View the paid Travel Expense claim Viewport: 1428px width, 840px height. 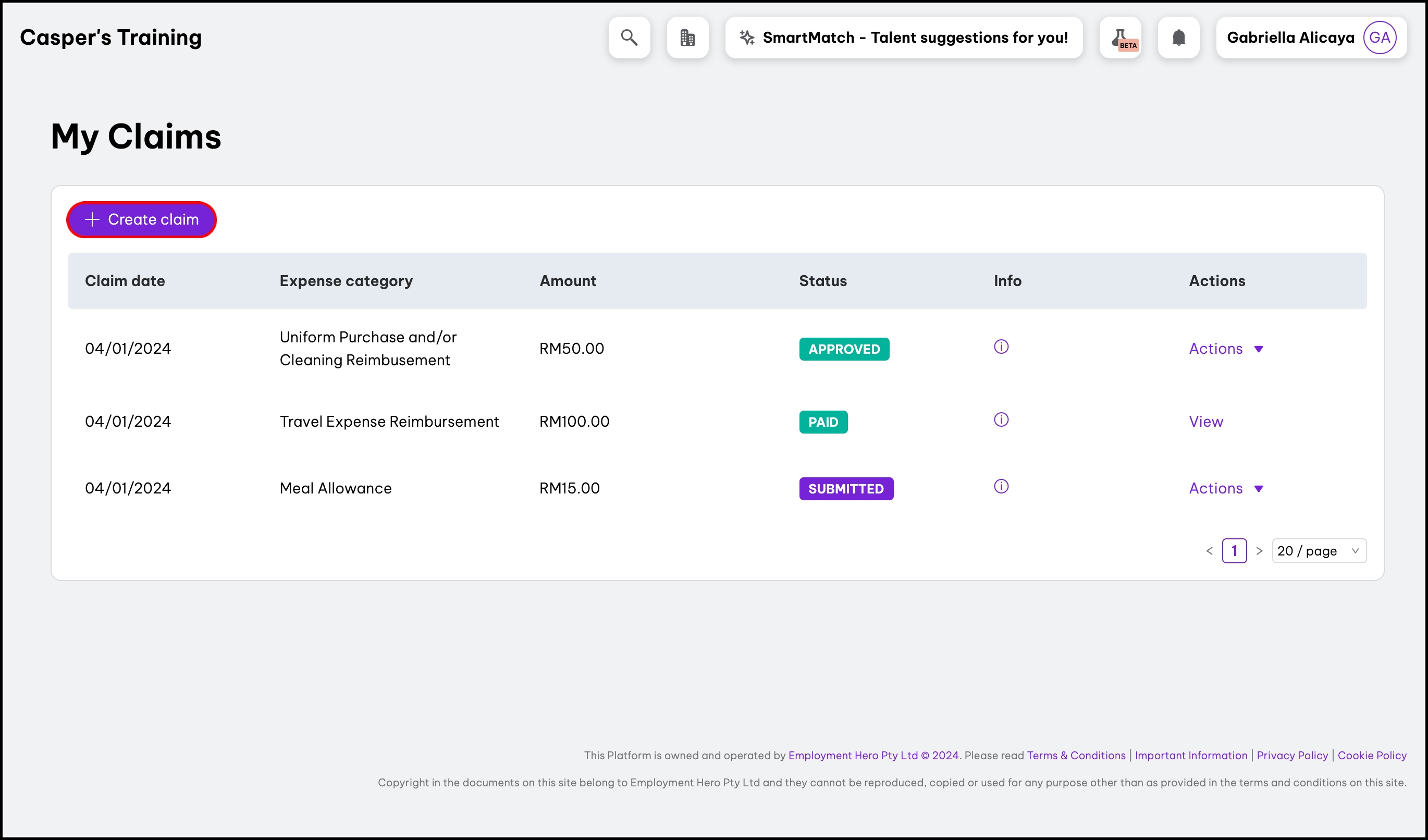[1205, 422]
